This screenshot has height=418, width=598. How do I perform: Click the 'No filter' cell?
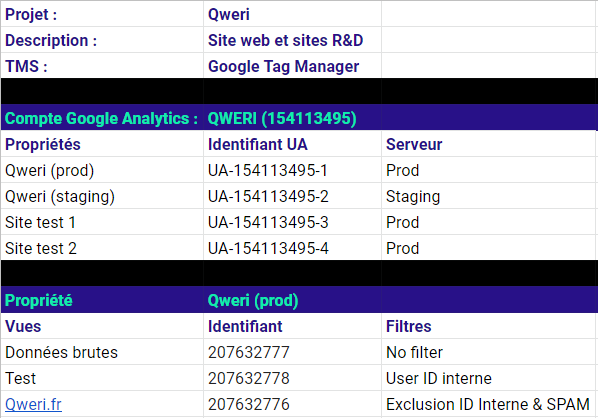[x=490, y=352]
